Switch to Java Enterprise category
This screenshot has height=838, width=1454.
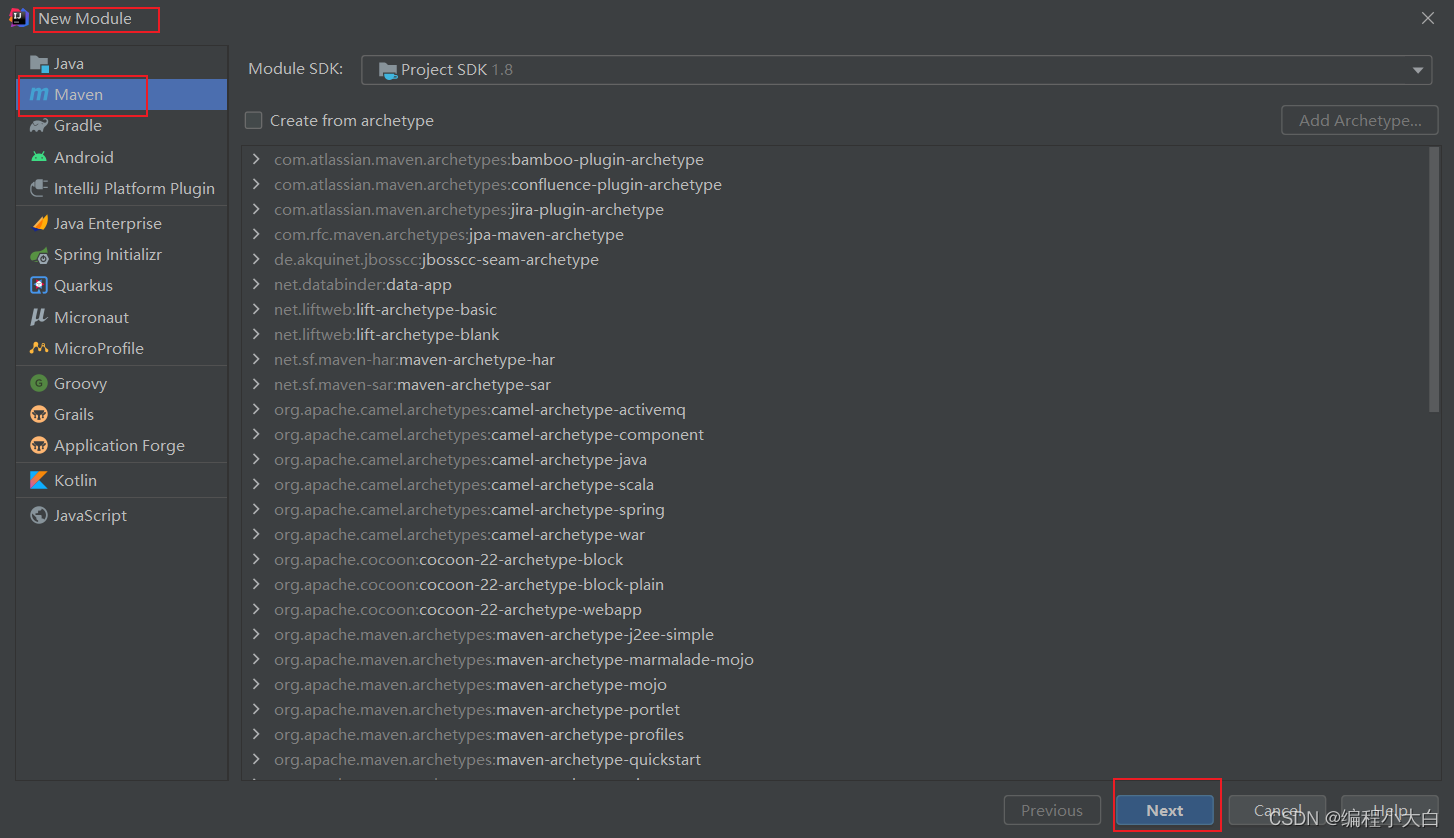122,223
